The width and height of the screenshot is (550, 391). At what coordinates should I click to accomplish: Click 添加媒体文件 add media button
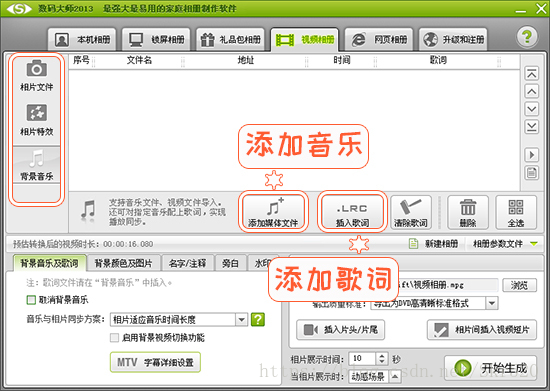(273, 213)
